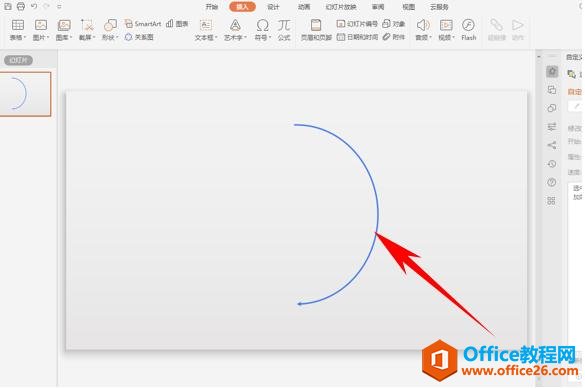Insert a 图表 (Chart)
585x388 pixels.
[177, 24]
